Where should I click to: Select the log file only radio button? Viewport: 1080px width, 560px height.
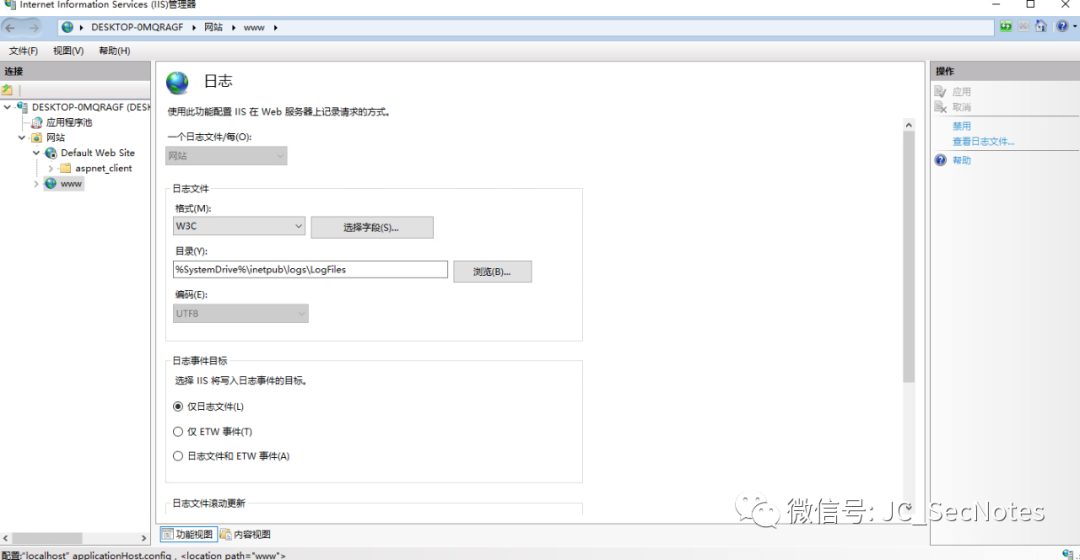click(178, 406)
